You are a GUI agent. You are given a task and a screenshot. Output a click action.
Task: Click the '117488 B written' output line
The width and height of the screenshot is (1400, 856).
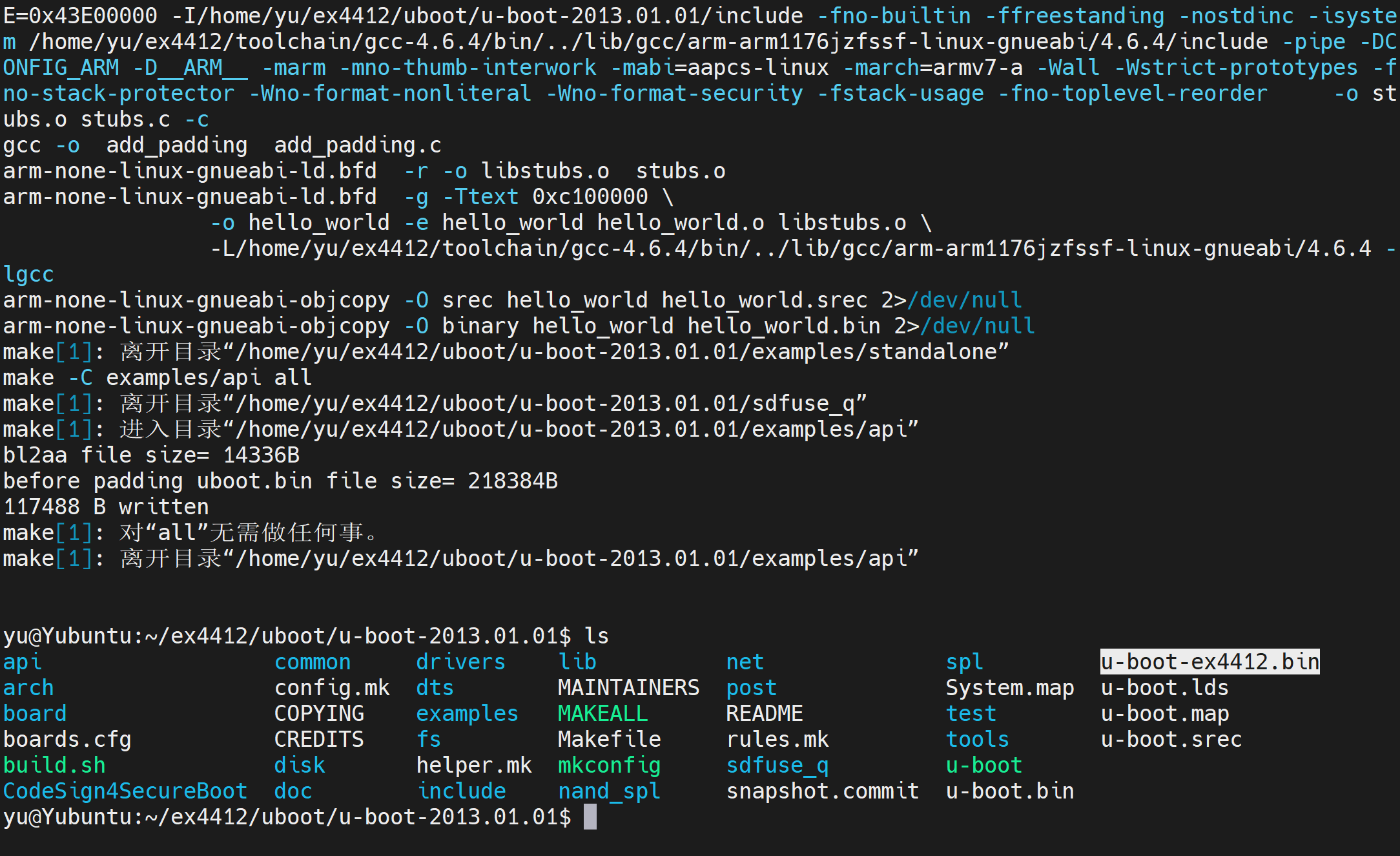point(106,506)
